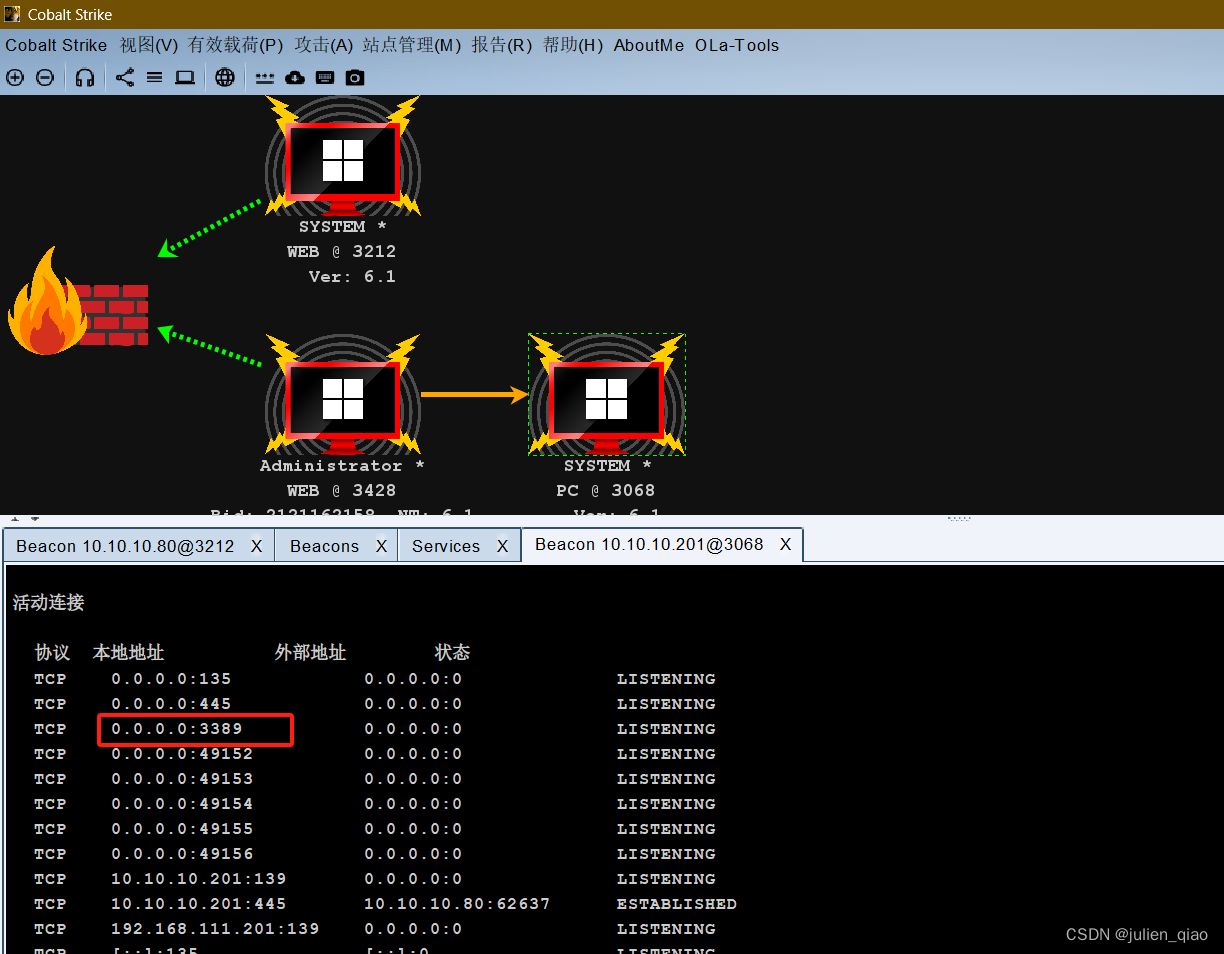The height and width of the screenshot is (954, 1224).
Task: Open the AboutMe menu
Action: (x=649, y=45)
